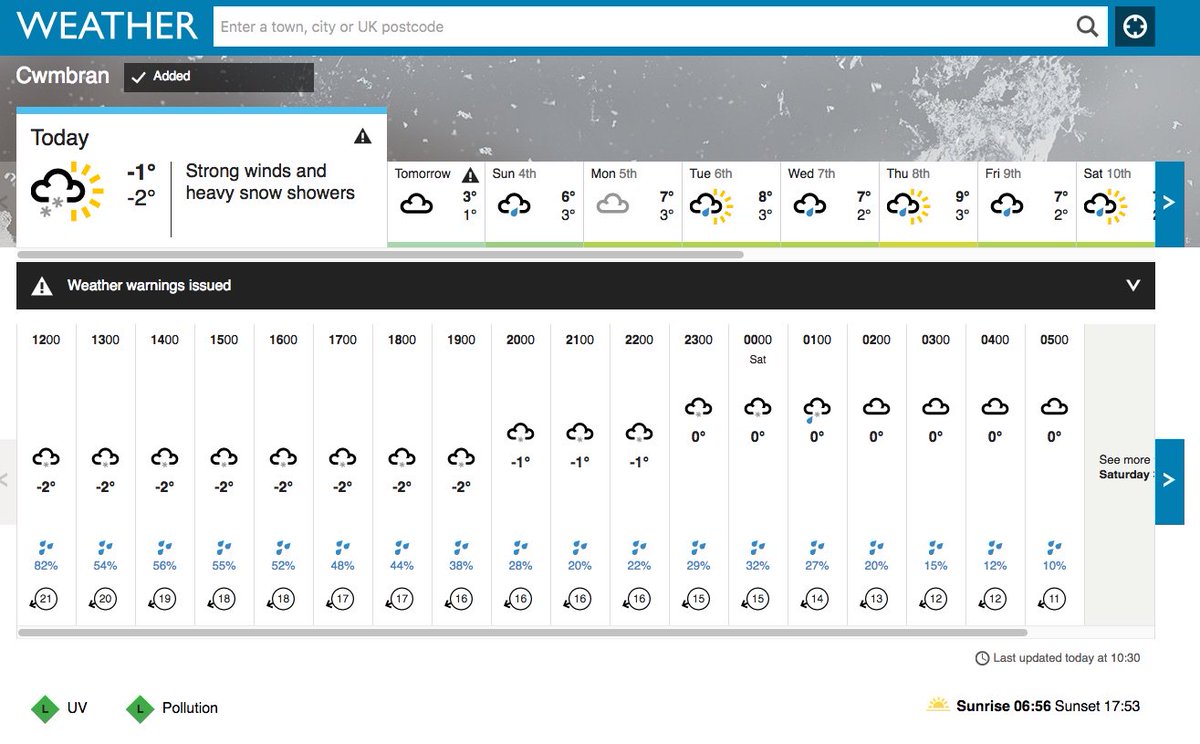
Task: Click the wind speed 21 circle icon
Action: click(x=43, y=599)
